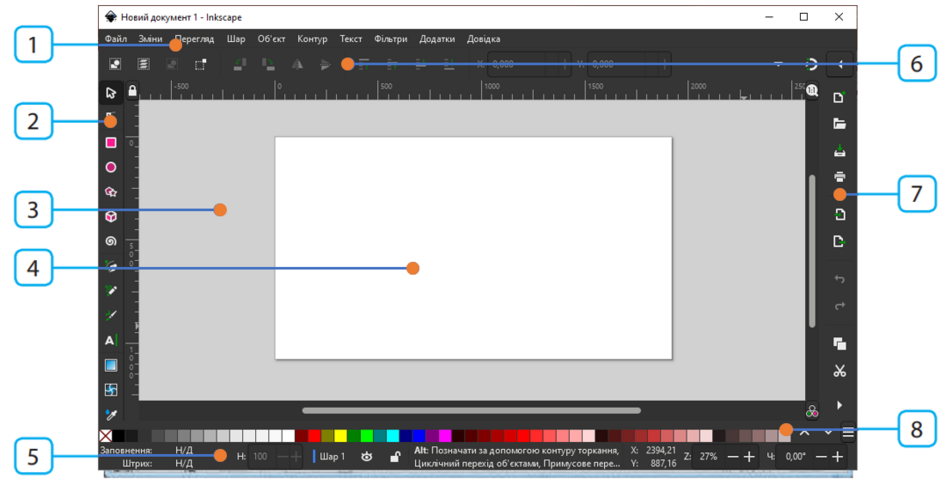940x491 pixels.
Task: Open the Зміни menu
Action: point(150,39)
